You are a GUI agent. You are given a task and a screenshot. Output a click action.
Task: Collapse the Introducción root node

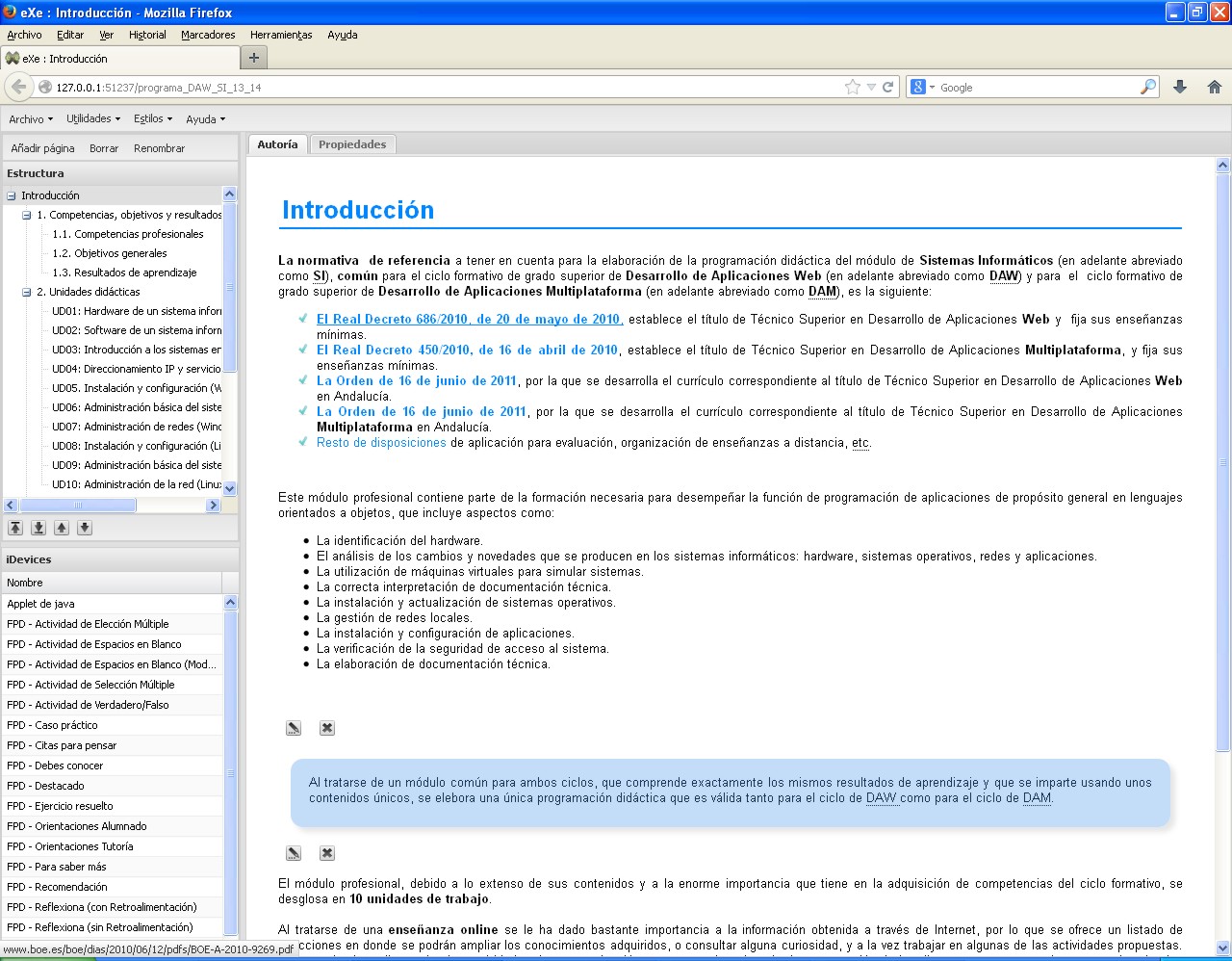tap(12, 195)
